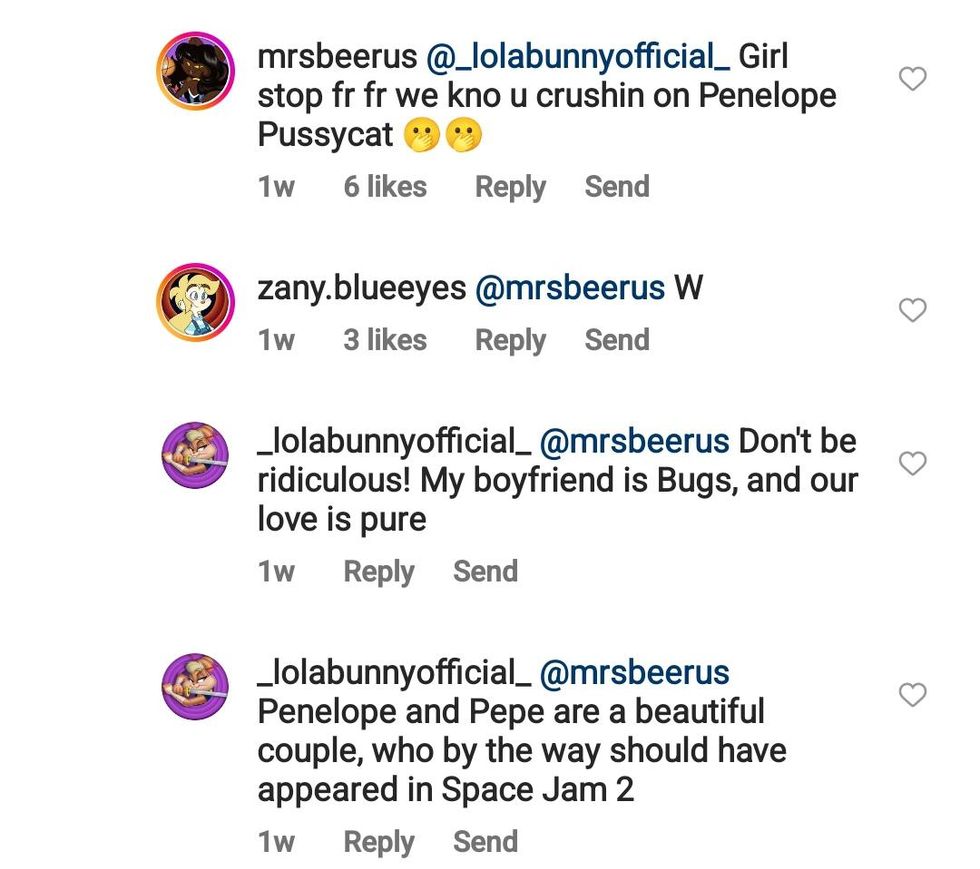Like mrsbeerus's comment with the heart icon
The width and height of the screenshot is (980, 869).
tap(912, 79)
